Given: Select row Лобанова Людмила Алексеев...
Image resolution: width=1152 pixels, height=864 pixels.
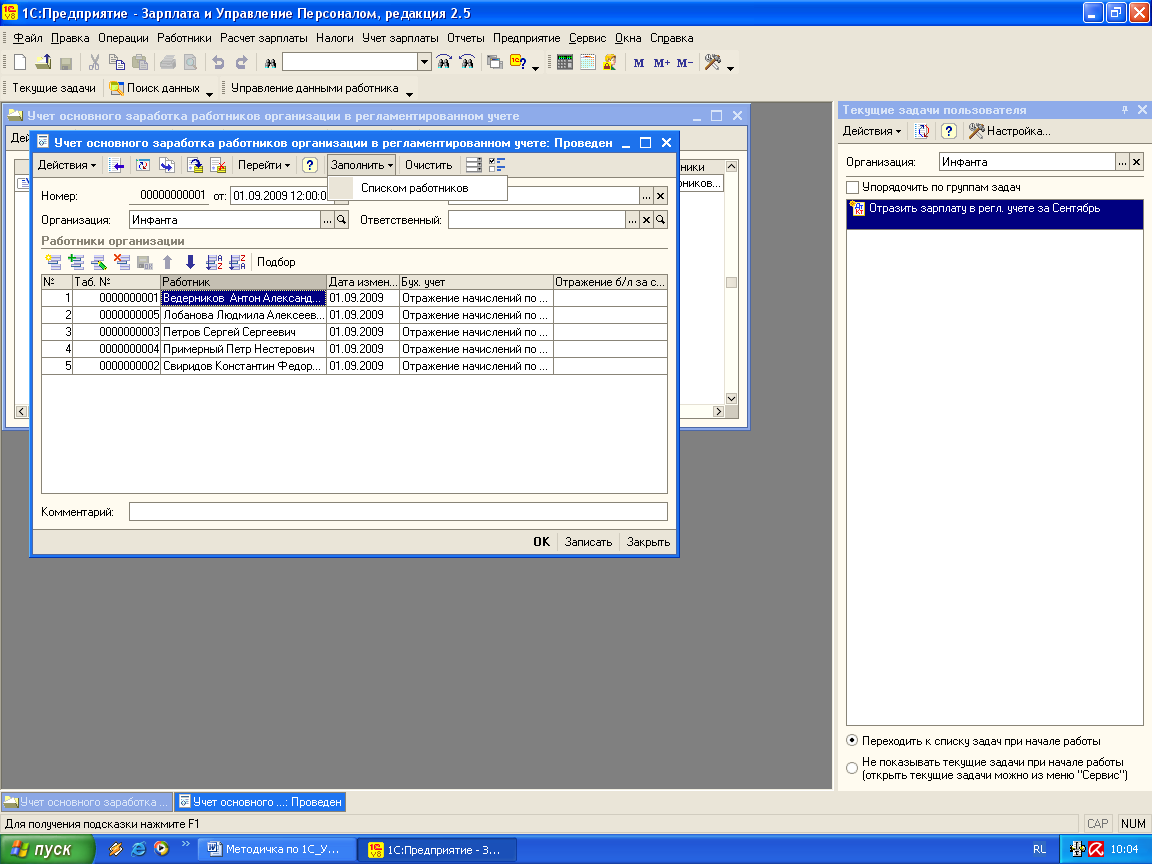Looking at the screenshot, I should [354, 315].
